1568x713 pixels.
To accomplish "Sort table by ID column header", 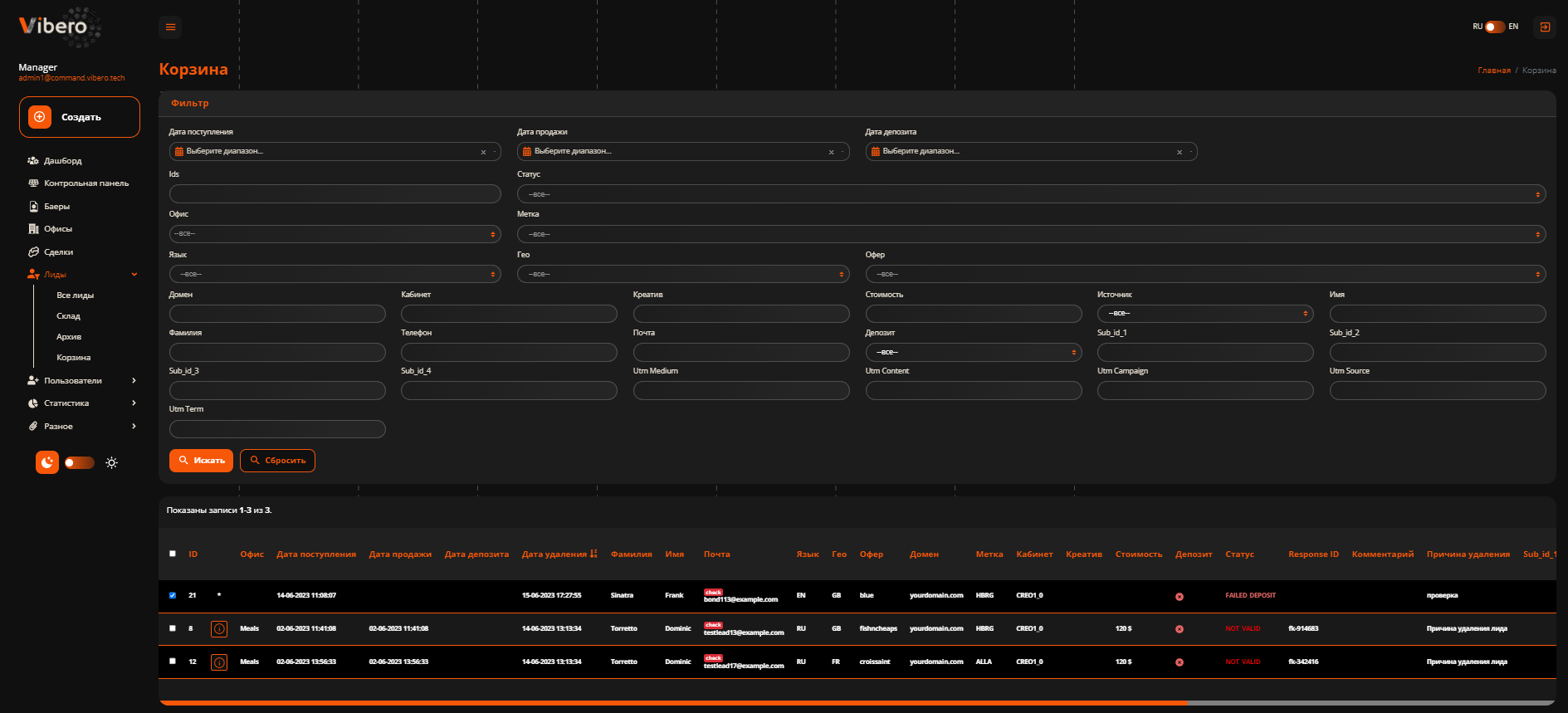I will (x=193, y=554).
